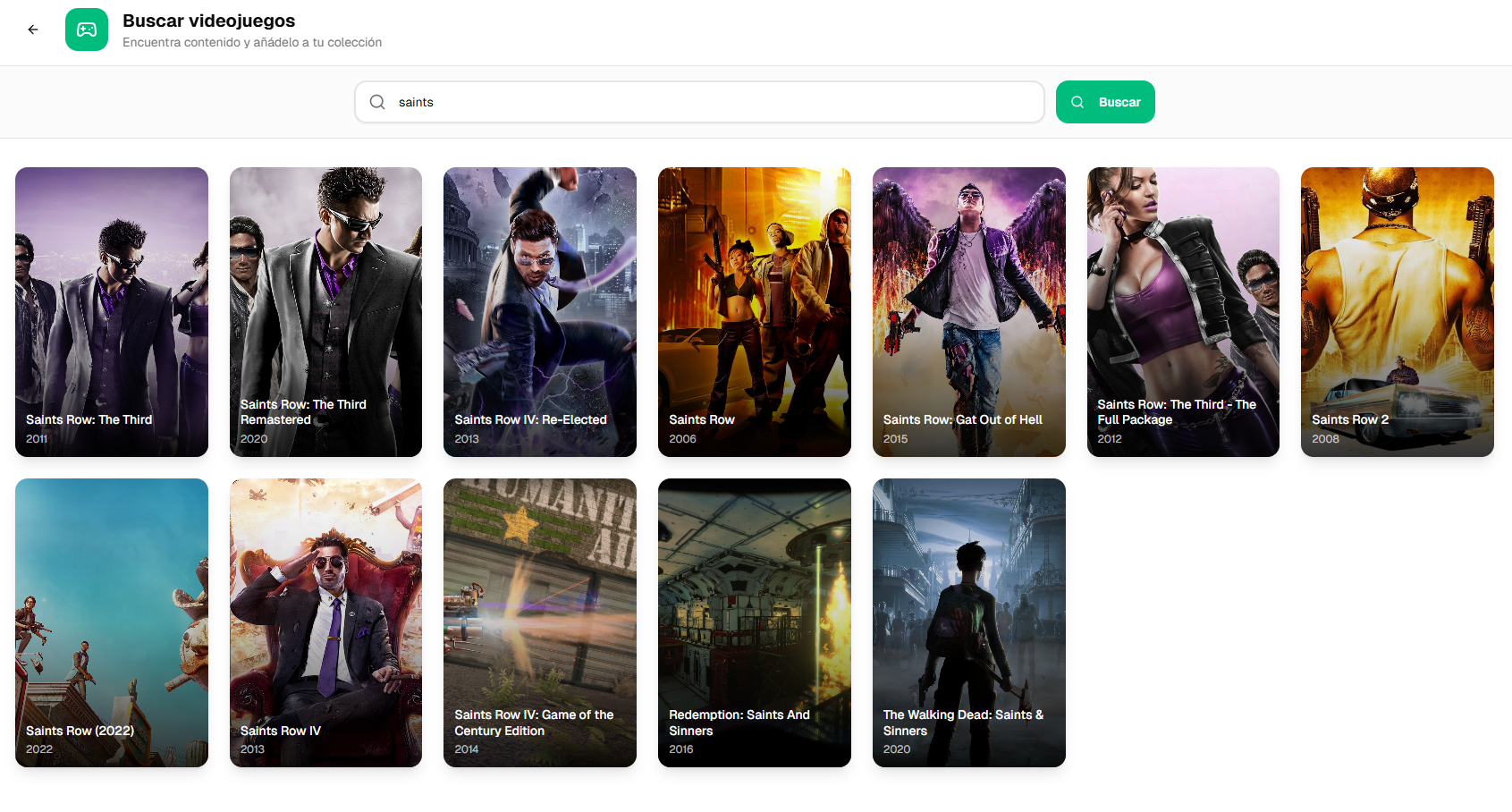The height and width of the screenshot is (812, 1512).
Task: Click the 'Buscar videojuegos' page title
Action: pos(210,21)
